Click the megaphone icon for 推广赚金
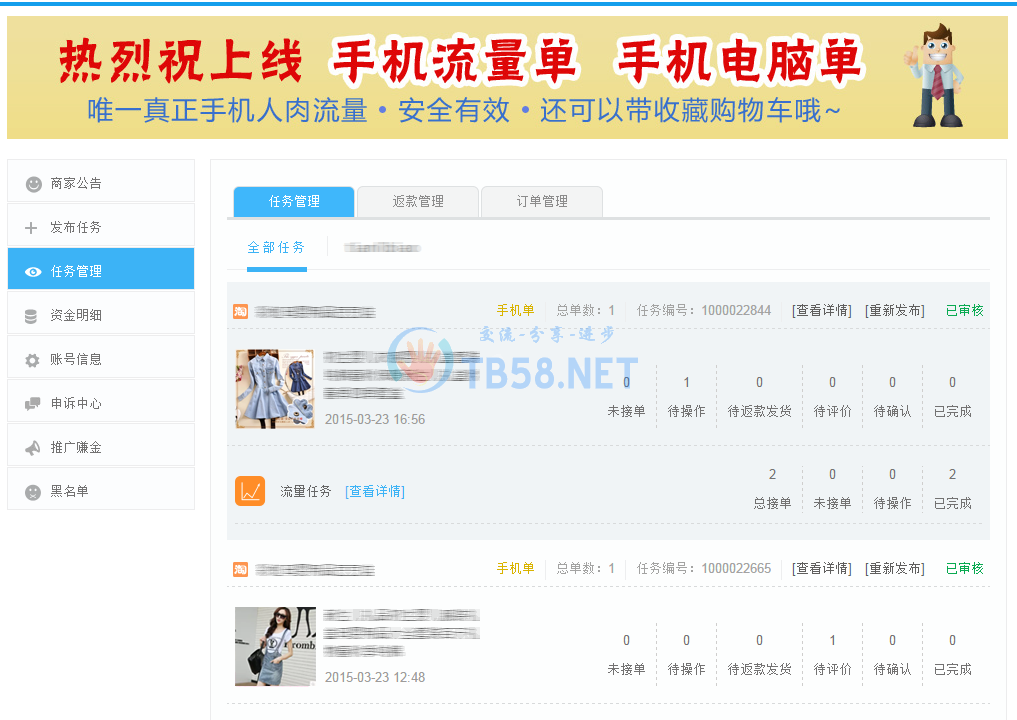1017x720 pixels. [33, 448]
